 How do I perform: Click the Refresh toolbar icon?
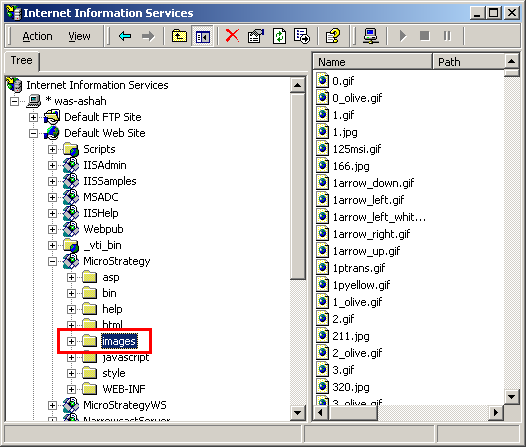279,36
